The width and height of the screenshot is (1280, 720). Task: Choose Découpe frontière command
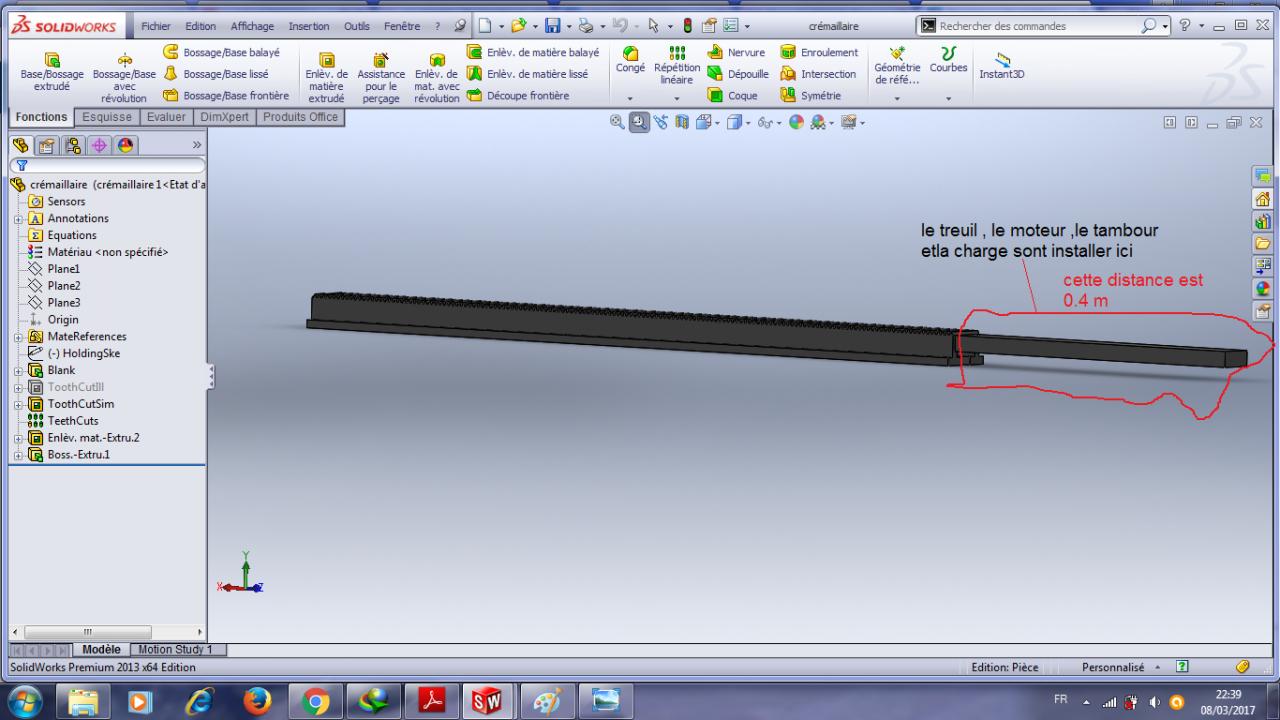[518, 96]
